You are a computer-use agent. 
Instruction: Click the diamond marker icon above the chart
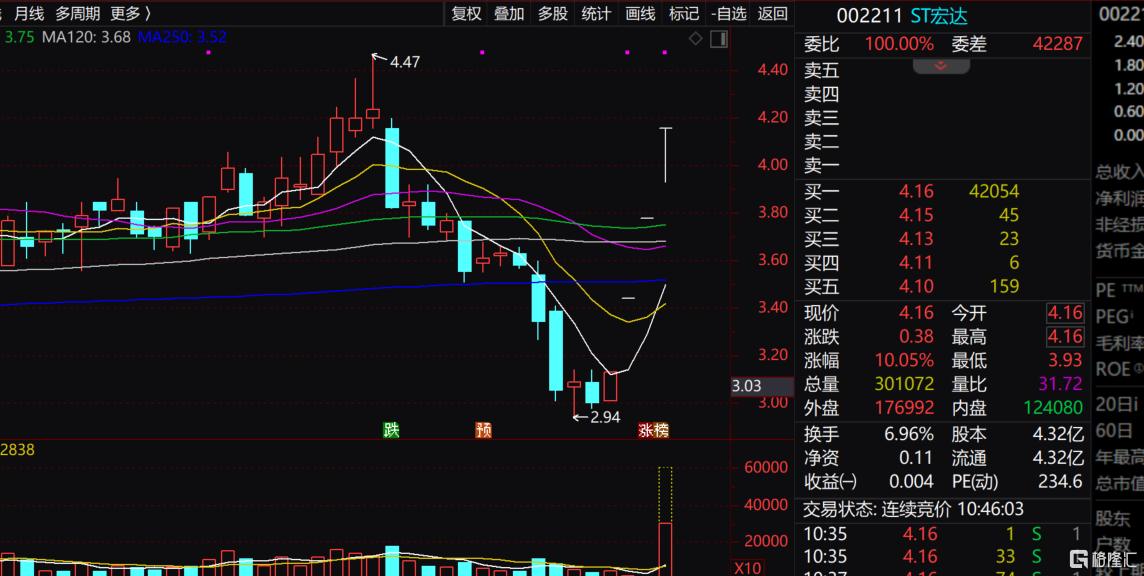(x=696, y=39)
